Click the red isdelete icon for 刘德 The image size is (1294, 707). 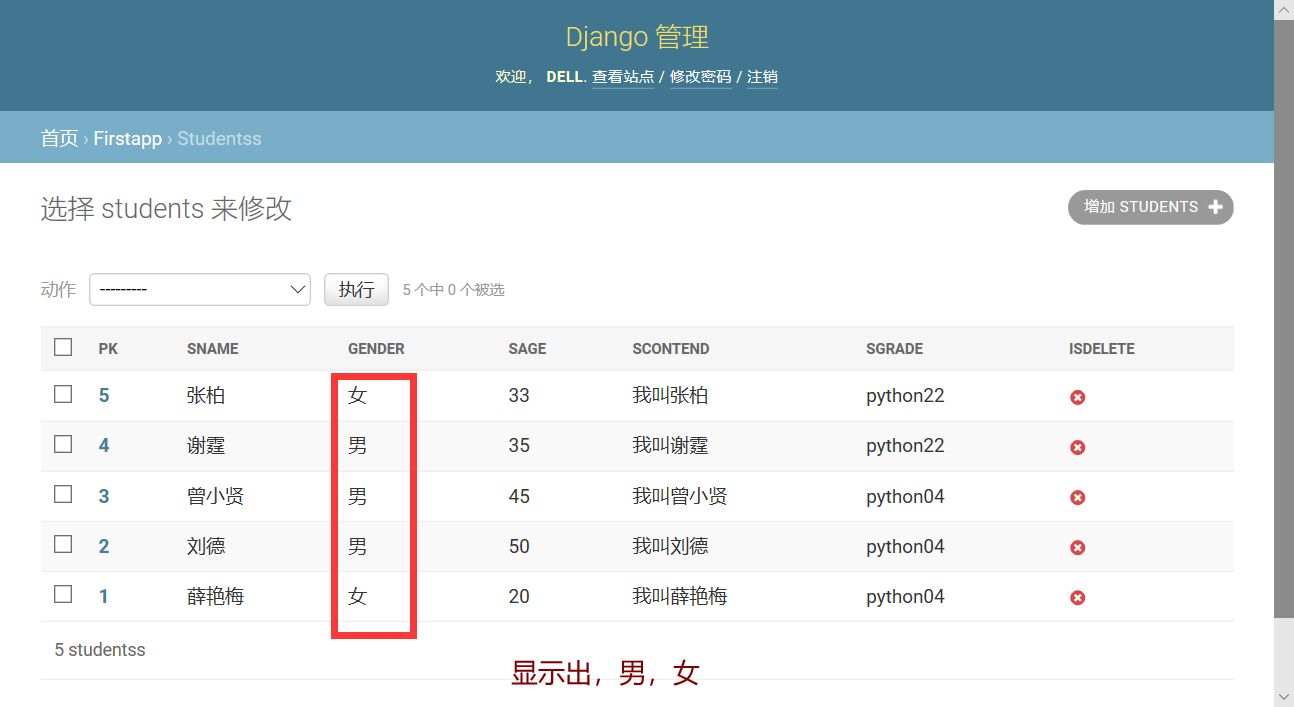(1077, 547)
